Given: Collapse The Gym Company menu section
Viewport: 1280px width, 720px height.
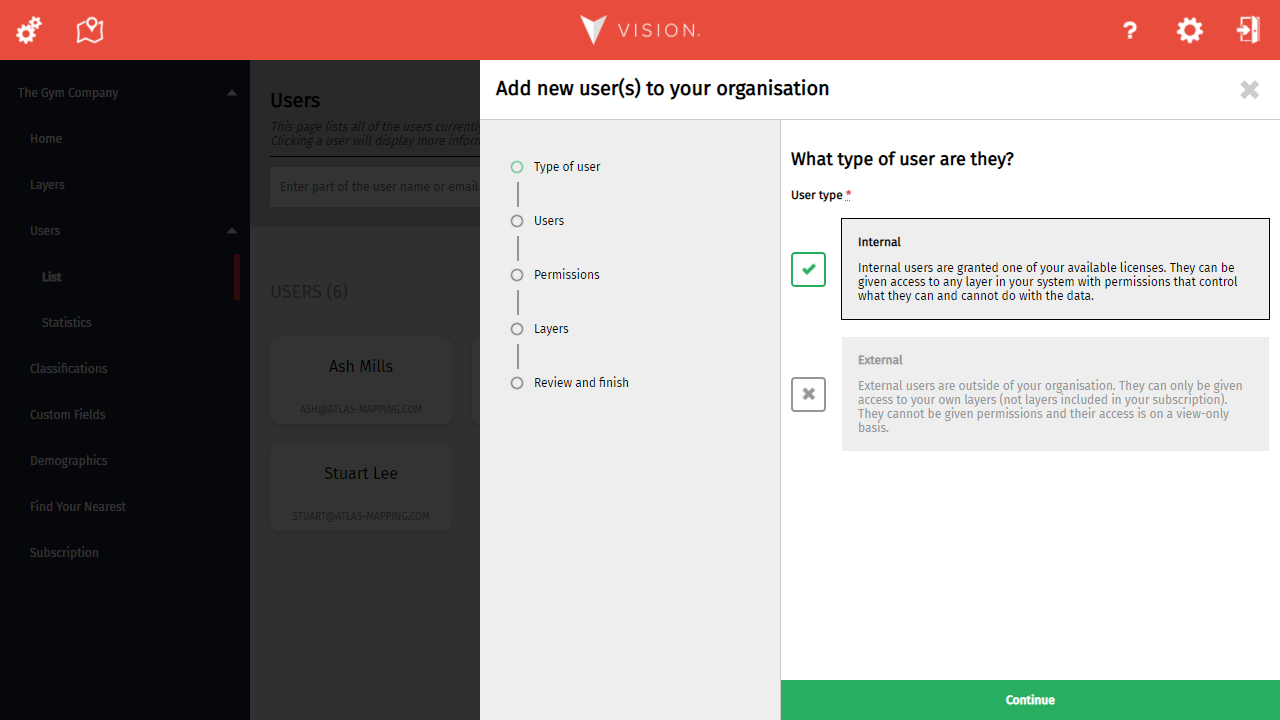Looking at the screenshot, I should [x=232, y=93].
